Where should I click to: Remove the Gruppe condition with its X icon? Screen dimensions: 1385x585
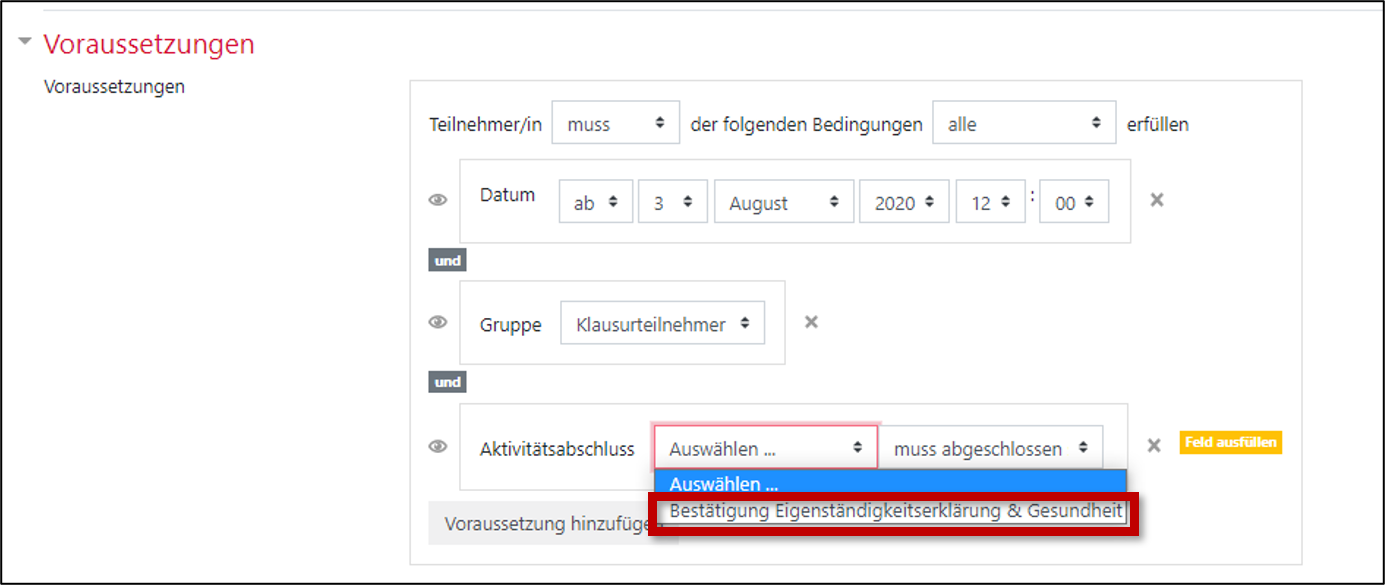click(811, 322)
